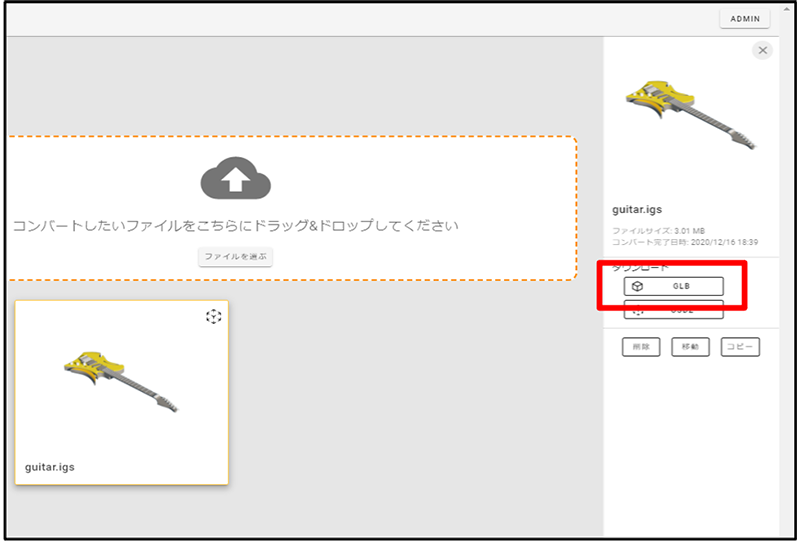The image size is (800, 544).
Task: Click the guitar preview in detail panel
Action: coord(690,115)
